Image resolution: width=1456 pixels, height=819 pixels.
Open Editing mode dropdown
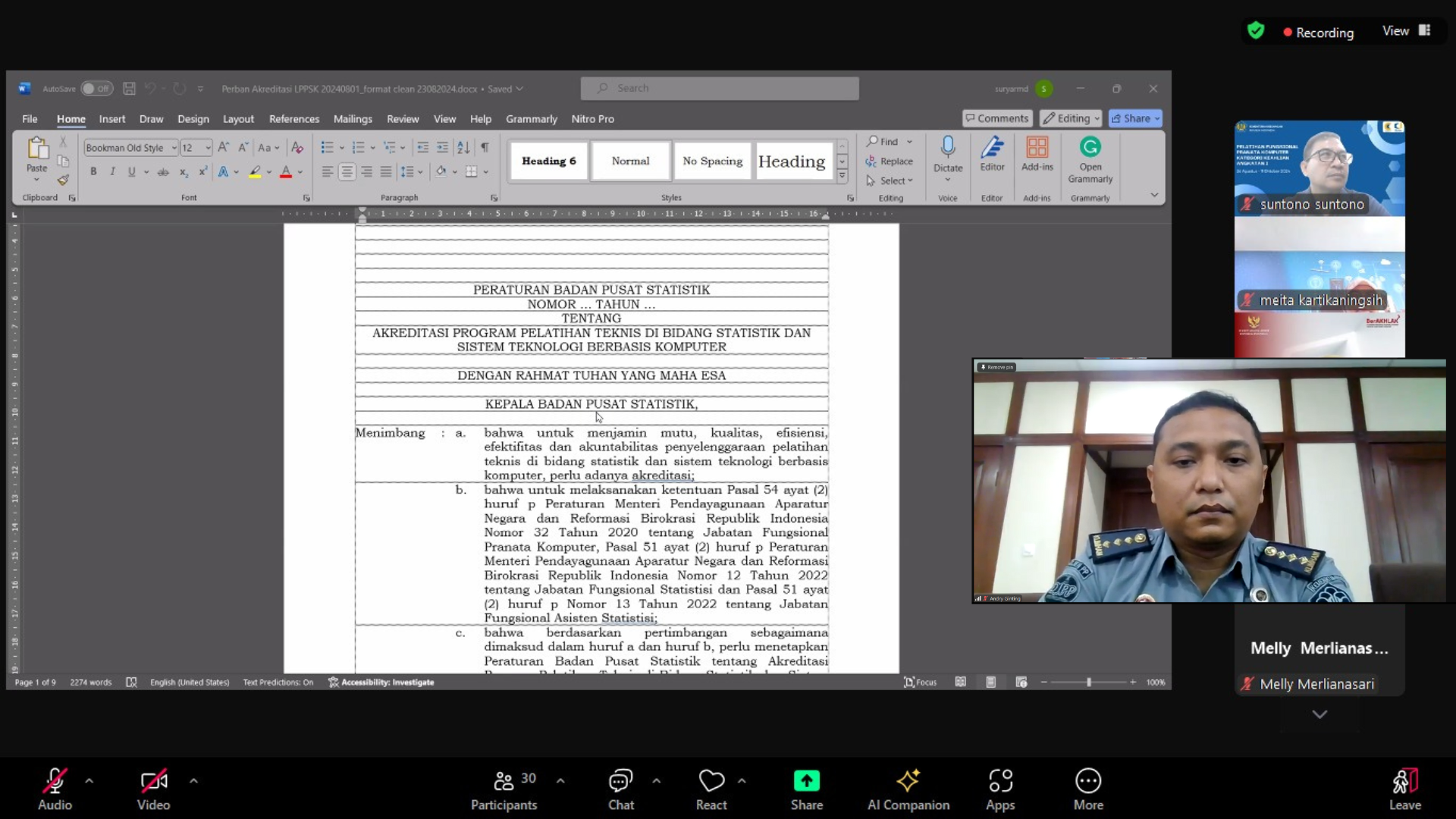click(x=1071, y=118)
